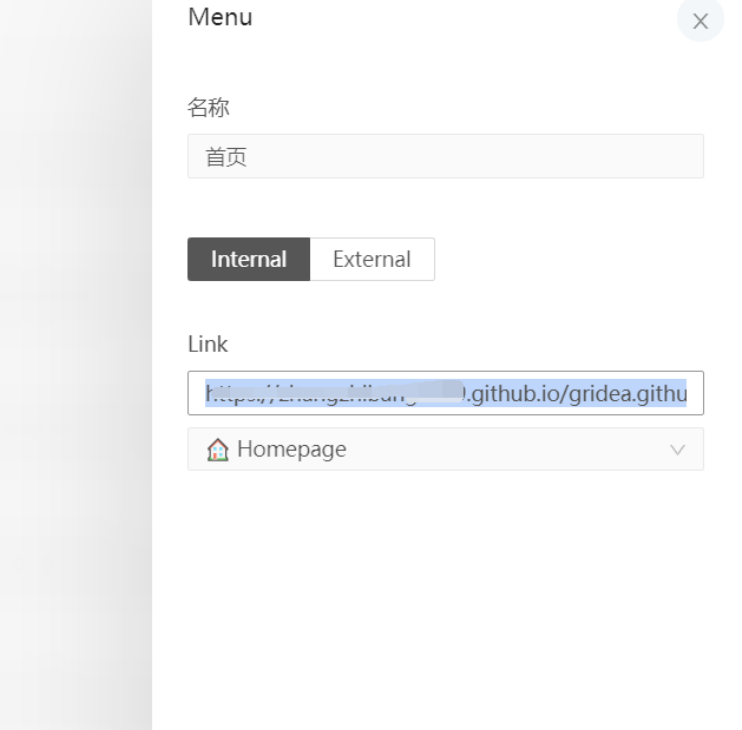The width and height of the screenshot is (742, 730).
Task: Close the Menu drawer with the X icon
Action: tap(700, 22)
